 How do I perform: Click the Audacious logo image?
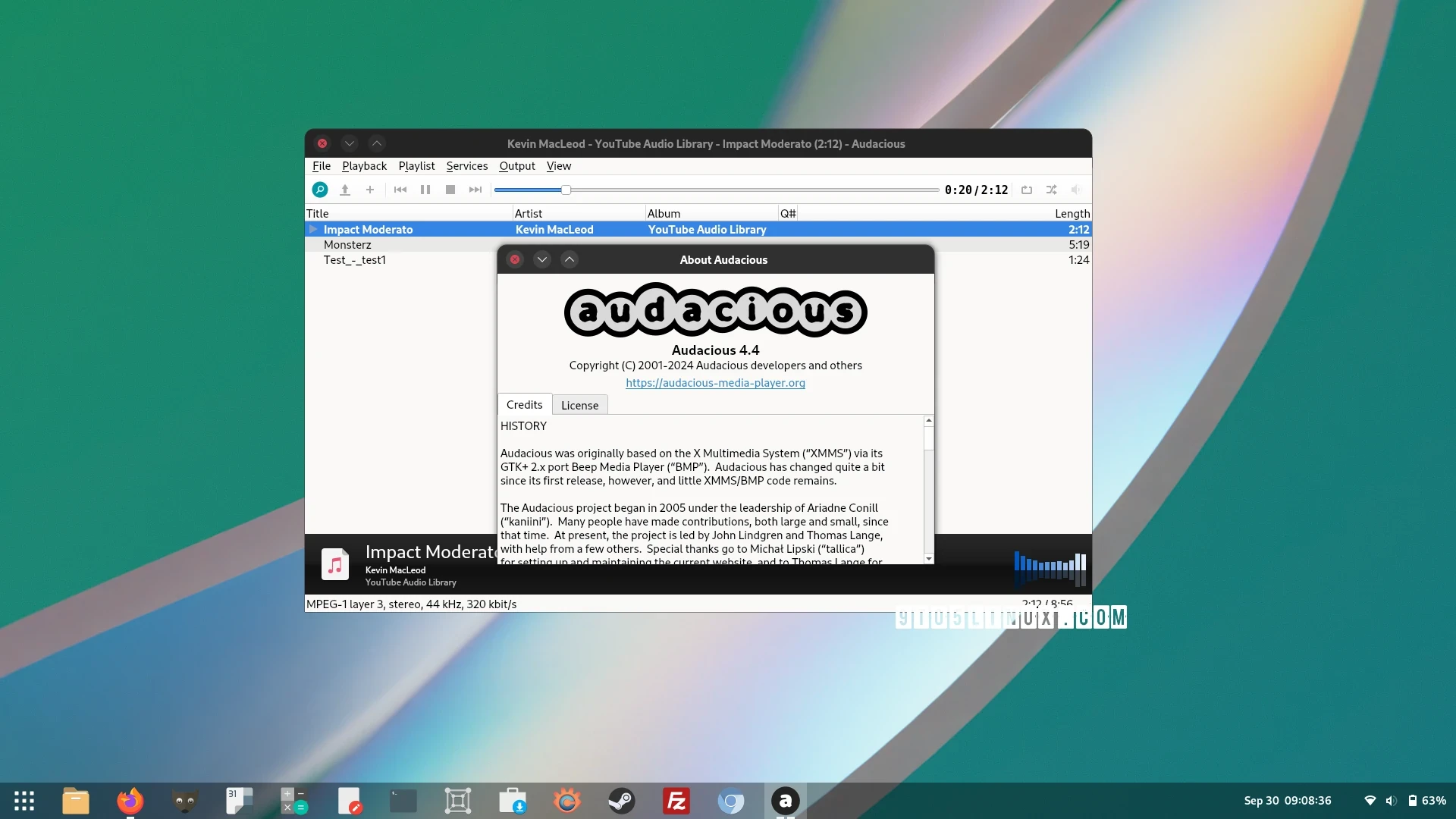[716, 310]
